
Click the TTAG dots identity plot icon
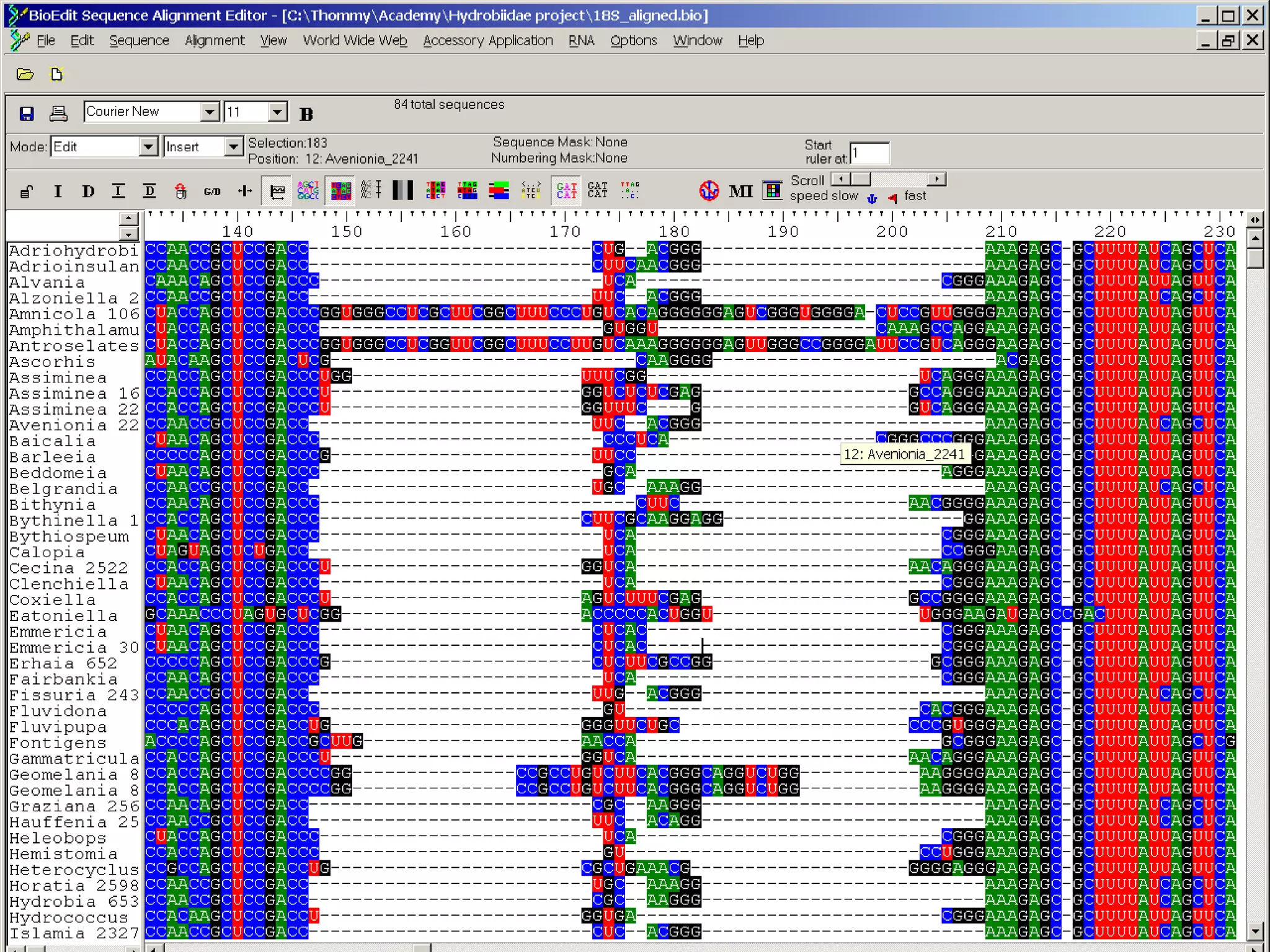[629, 190]
